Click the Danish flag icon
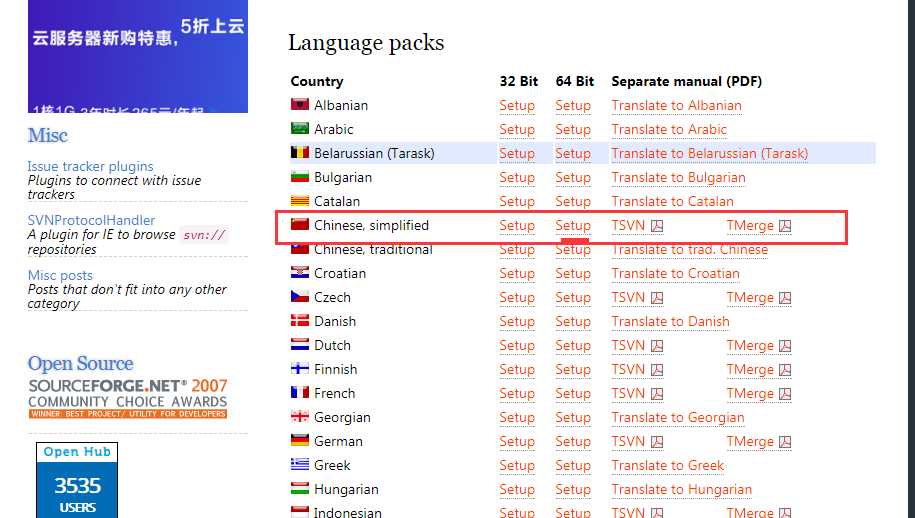Screen dimensions: 915x518 click(x=300, y=320)
